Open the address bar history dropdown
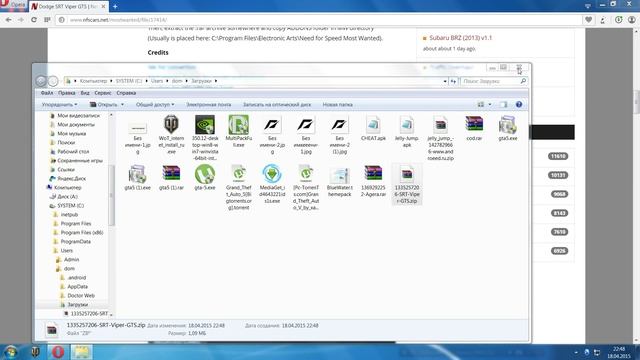 [445, 81]
